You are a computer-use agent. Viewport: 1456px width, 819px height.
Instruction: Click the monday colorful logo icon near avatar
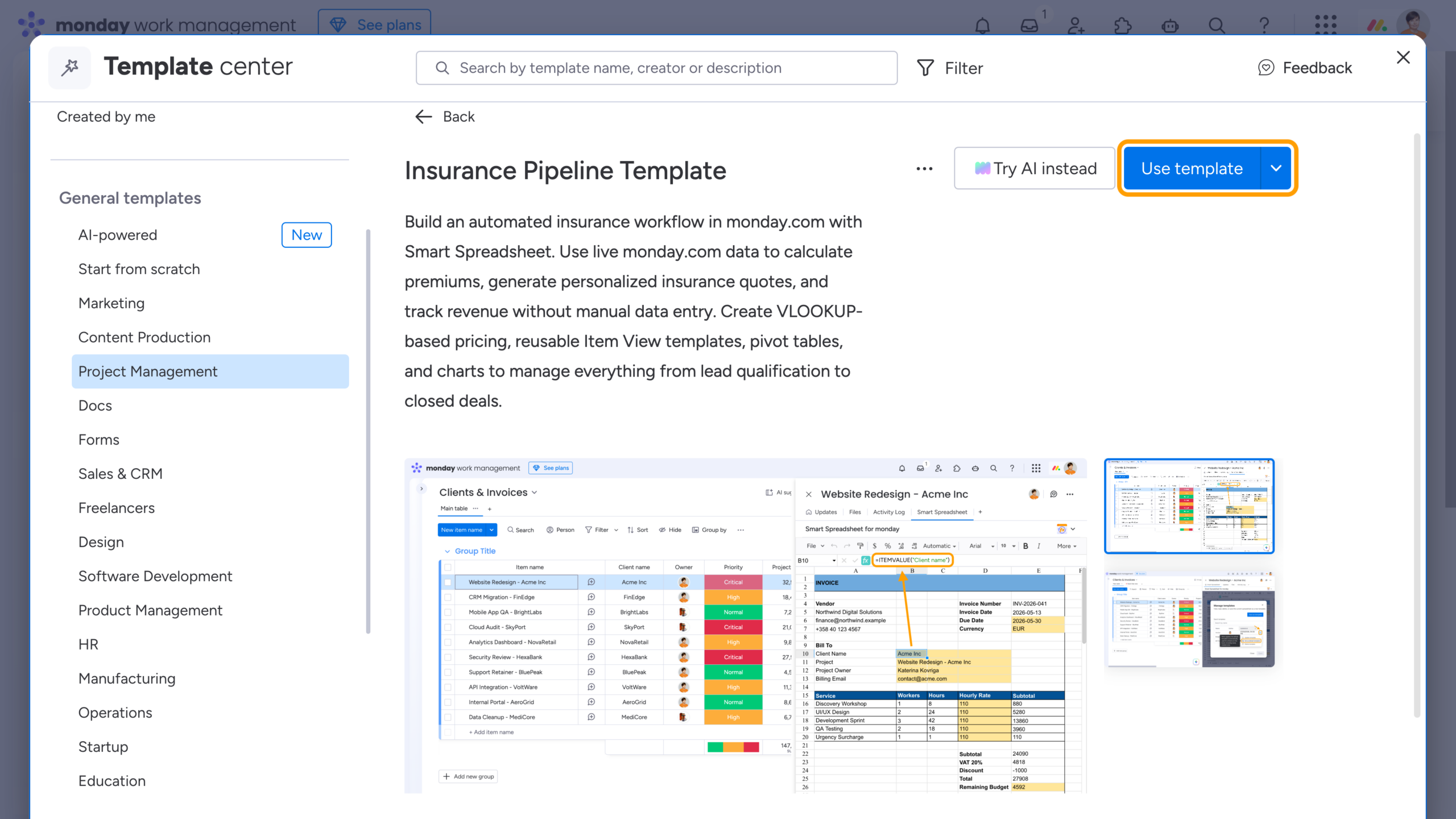coord(1377,25)
